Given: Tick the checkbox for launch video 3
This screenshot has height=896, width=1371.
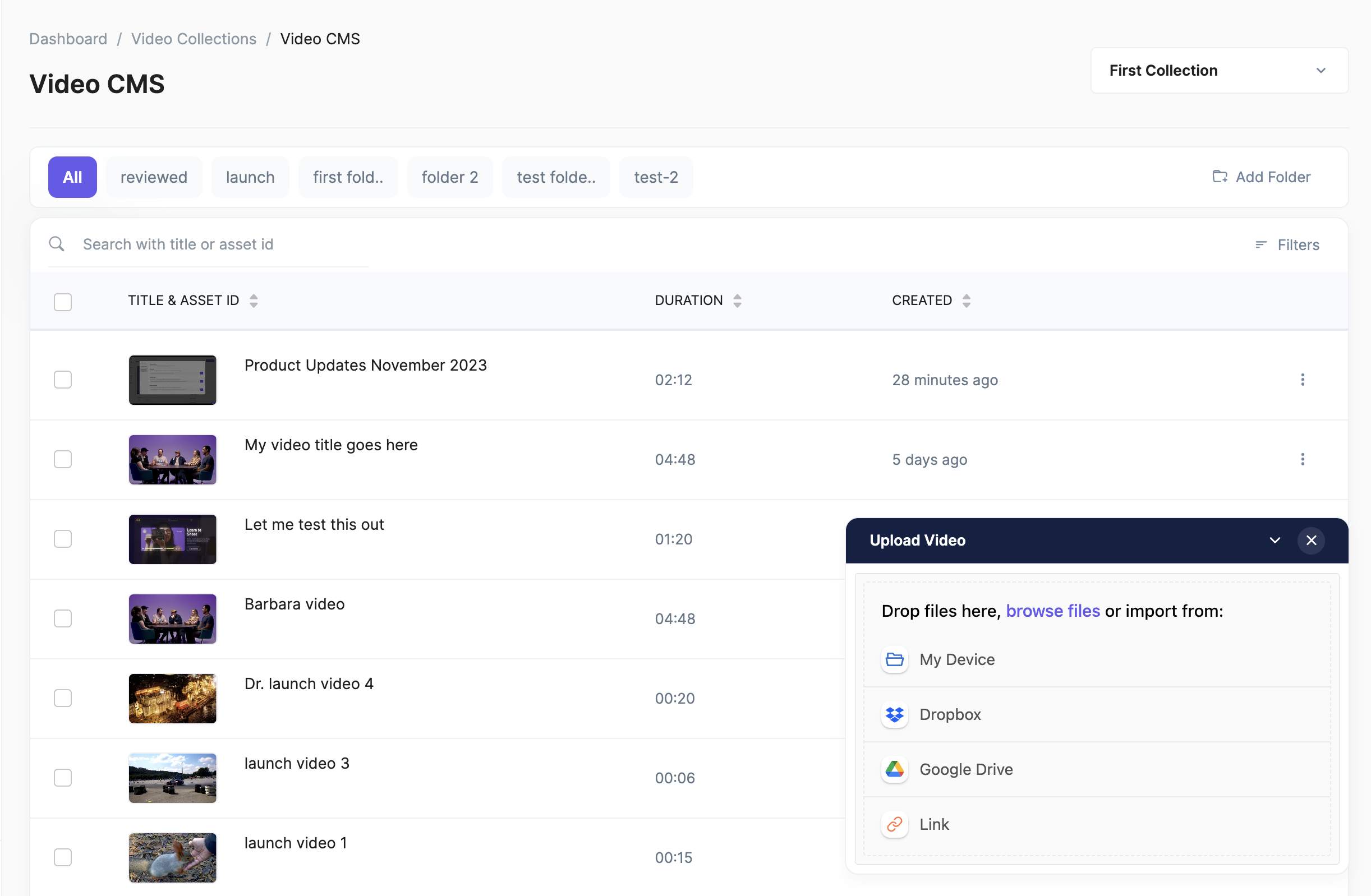Looking at the screenshot, I should 63,778.
